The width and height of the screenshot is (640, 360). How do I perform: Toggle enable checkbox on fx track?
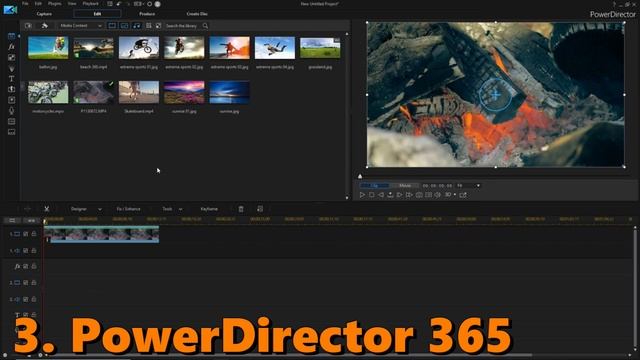click(26, 266)
